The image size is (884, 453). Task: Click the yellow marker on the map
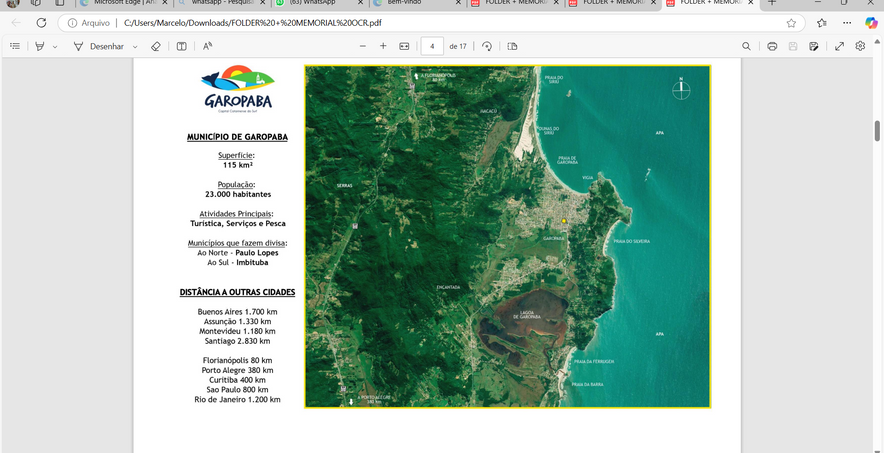pyautogui.click(x=563, y=221)
